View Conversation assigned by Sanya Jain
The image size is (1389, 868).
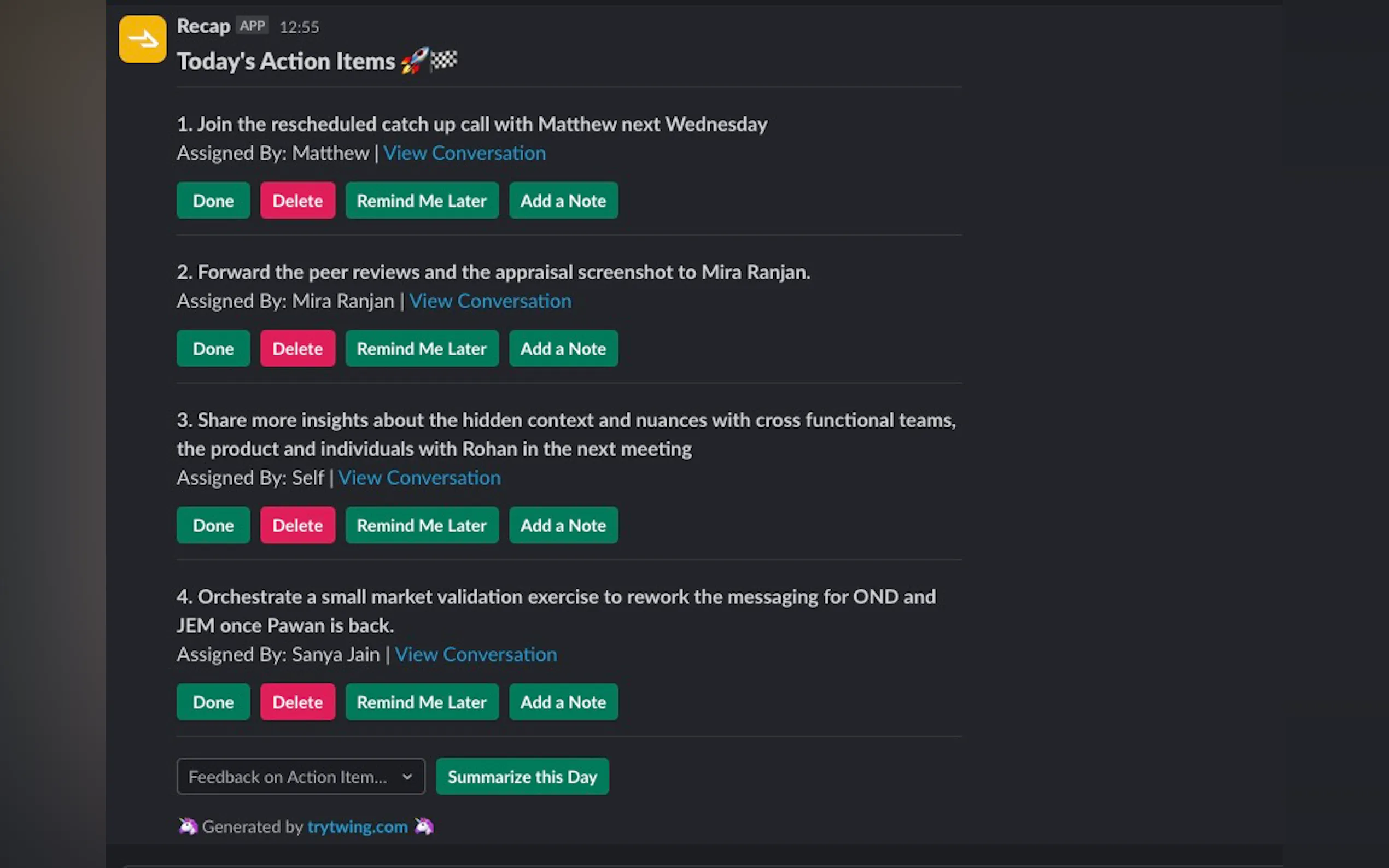475,655
